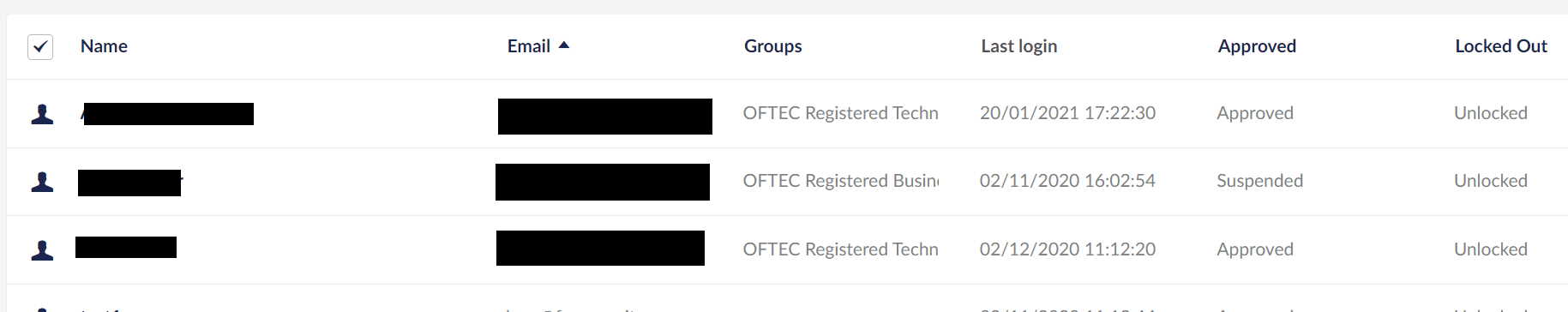Sort by the Groups column header
The height and width of the screenshot is (312, 1568).
(x=772, y=46)
